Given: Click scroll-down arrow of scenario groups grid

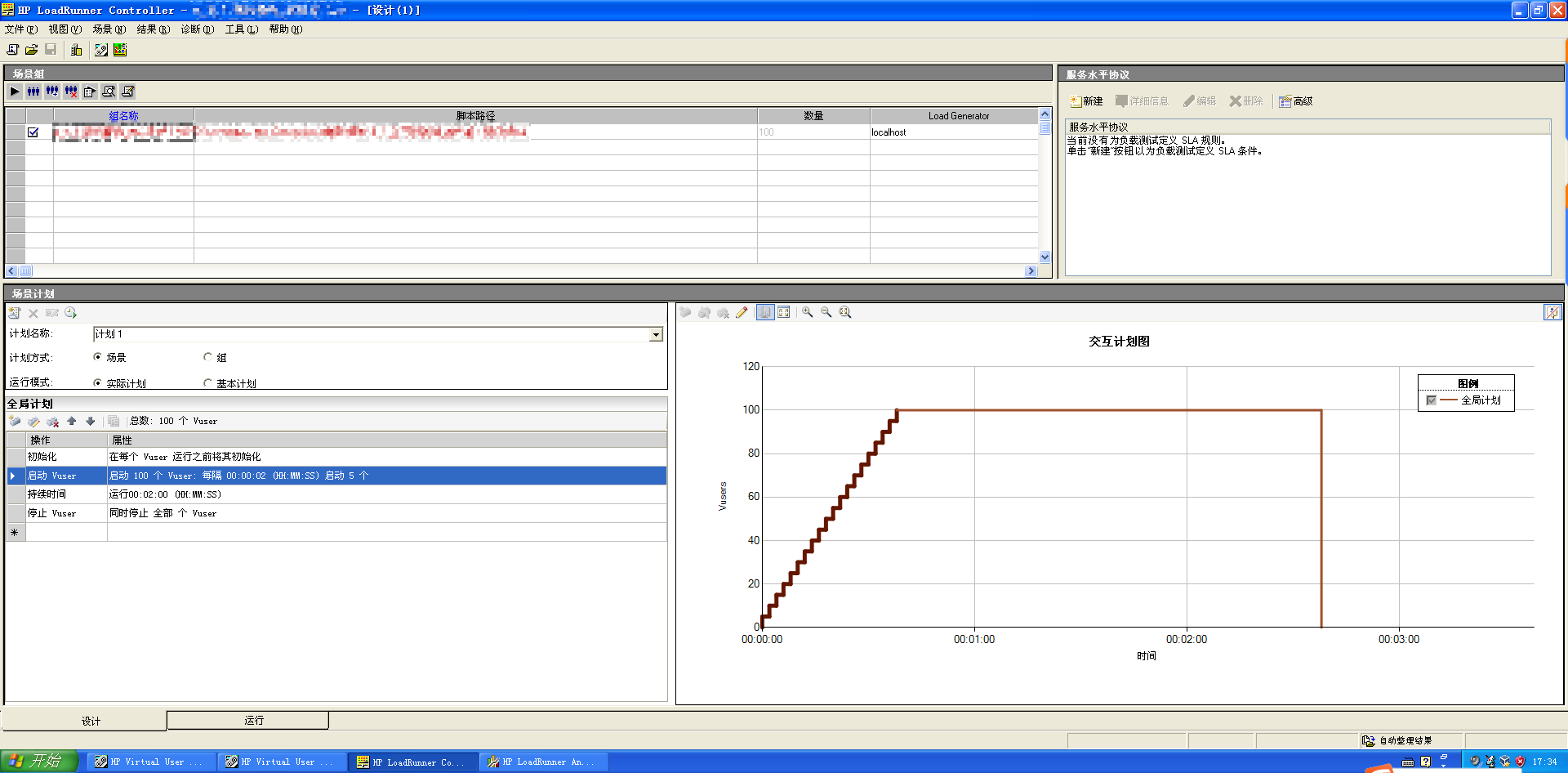Looking at the screenshot, I should point(1045,257).
